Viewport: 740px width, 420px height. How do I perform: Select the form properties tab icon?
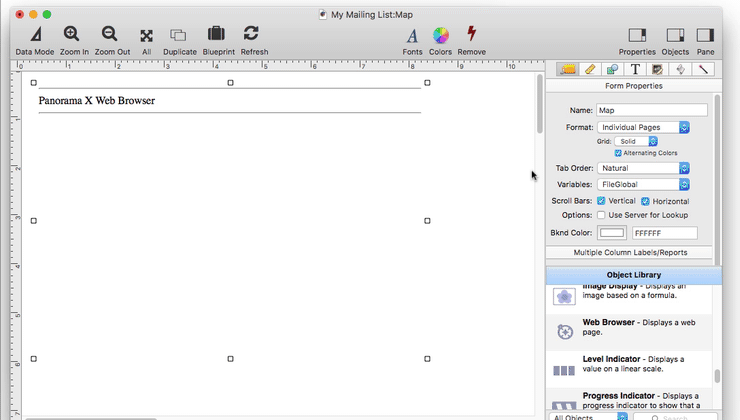point(568,69)
